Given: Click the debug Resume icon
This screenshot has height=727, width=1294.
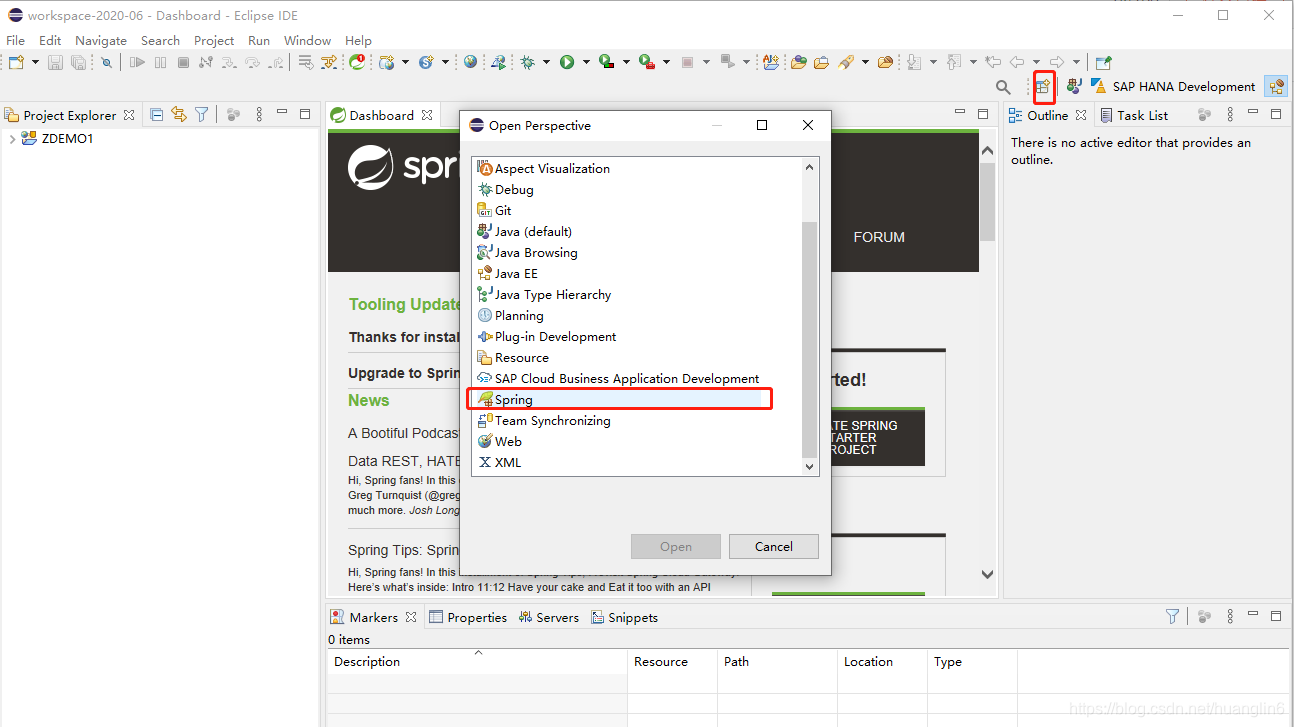Looking at the screenshot, I should coord(137,62).
